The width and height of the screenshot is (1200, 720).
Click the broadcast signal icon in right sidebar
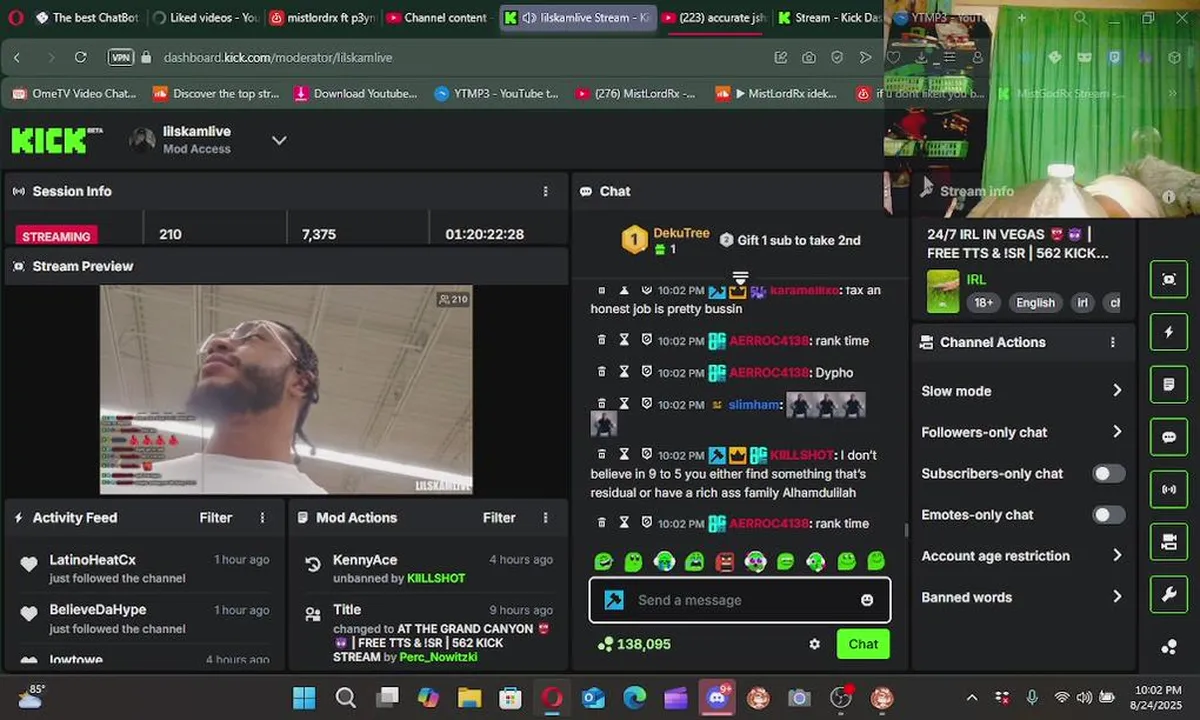[1169, 489]
